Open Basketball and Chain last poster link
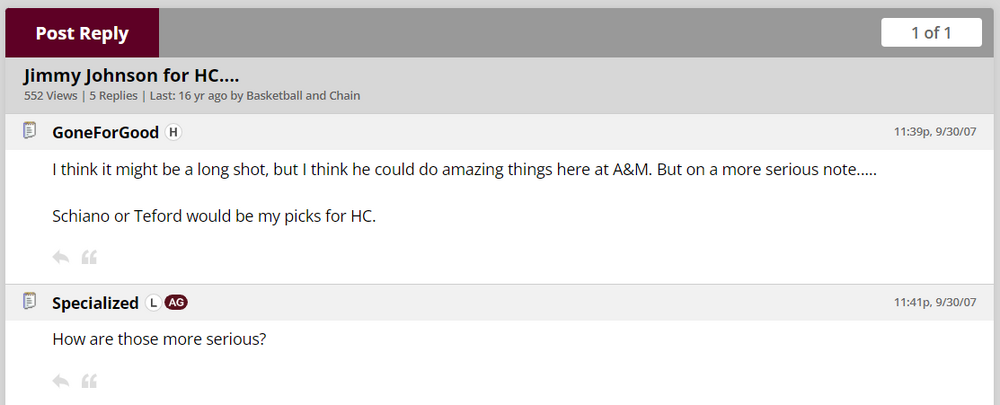1000x405 pixels. pos(304,96)
